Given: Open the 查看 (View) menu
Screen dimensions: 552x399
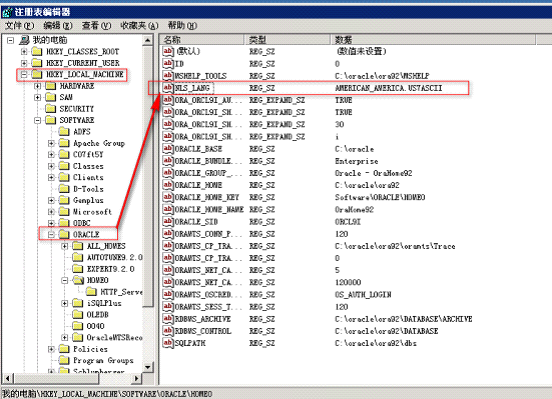Looking at the screenshot, I should (x=96, y=25).
